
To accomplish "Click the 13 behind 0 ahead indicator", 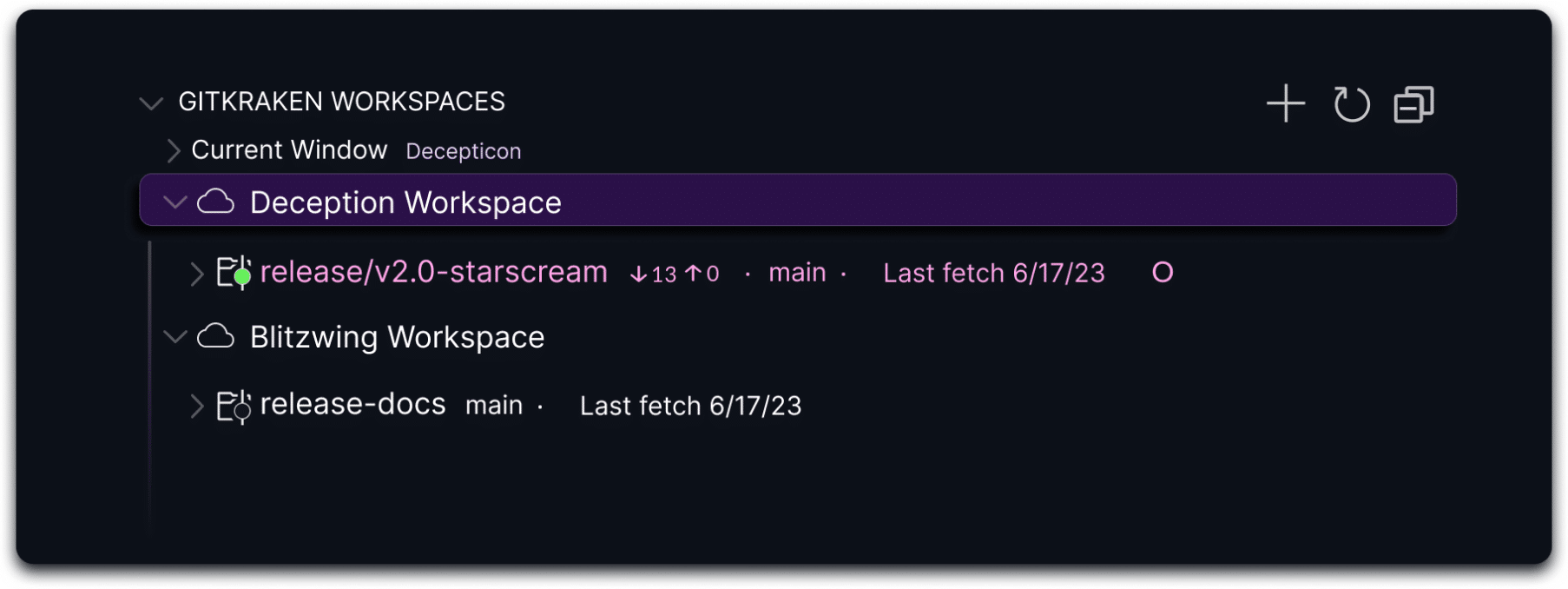I will tap(675, 275).
